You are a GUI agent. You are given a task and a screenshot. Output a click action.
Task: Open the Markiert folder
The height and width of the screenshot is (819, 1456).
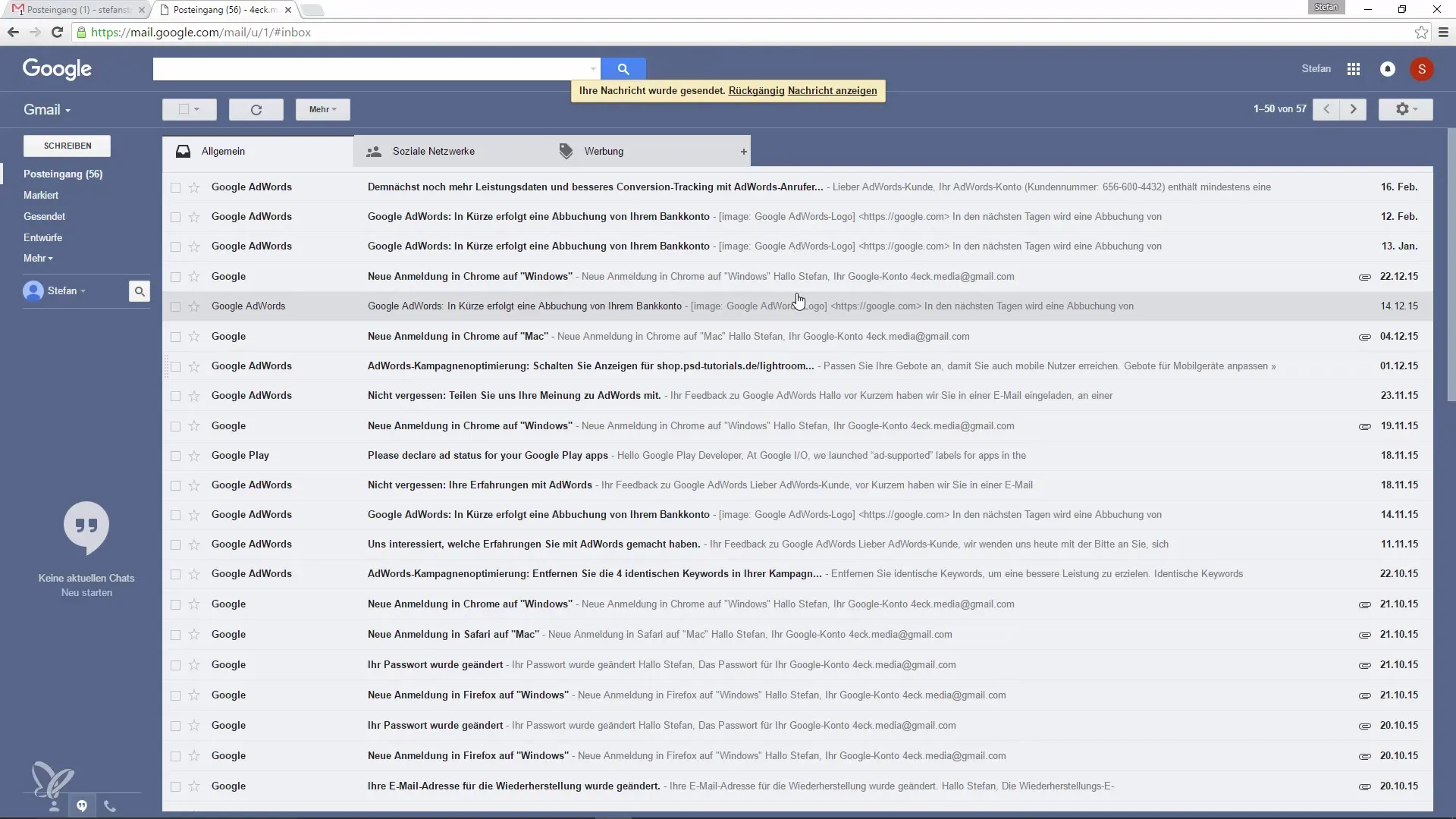click(x=41, y=196)
